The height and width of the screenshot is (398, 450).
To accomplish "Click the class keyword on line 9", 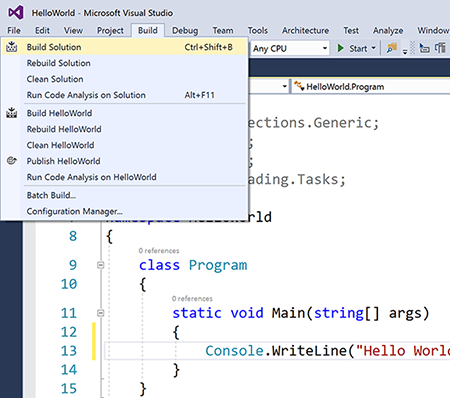I will point(159,265).
